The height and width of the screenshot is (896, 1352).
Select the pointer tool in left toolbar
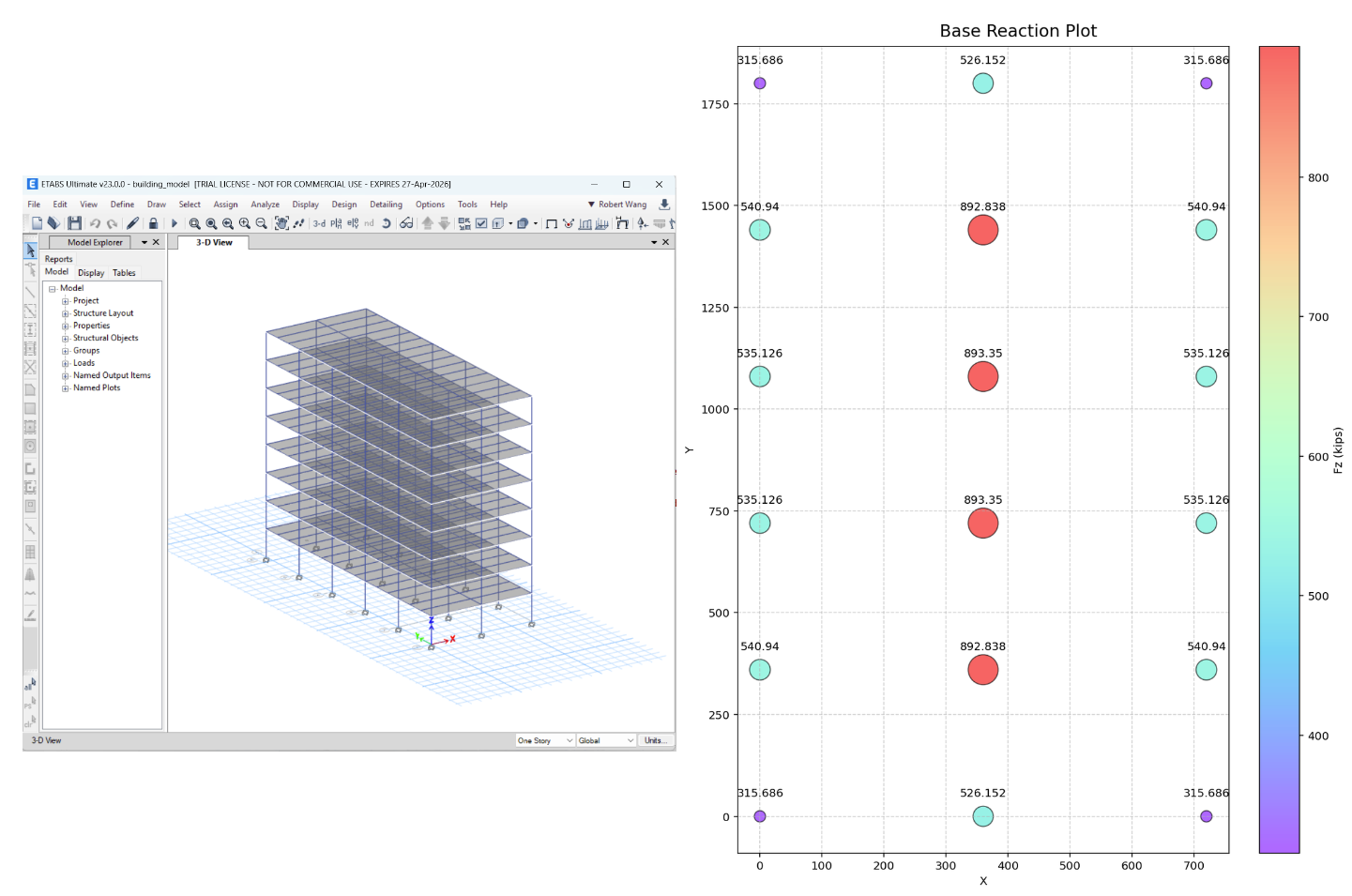(30, 251)
